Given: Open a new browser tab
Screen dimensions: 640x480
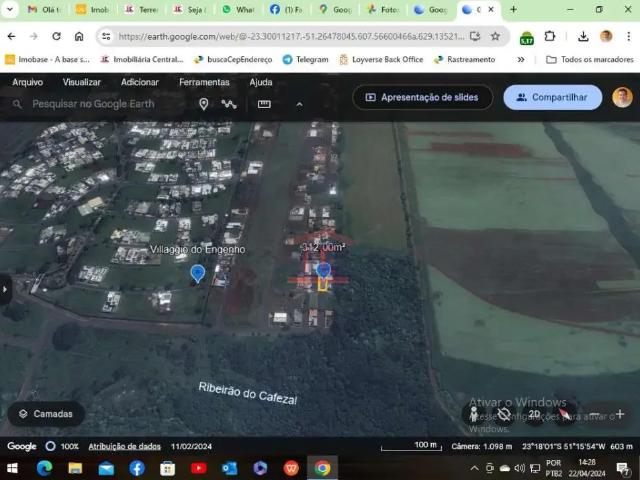Looking at the screenshot, I should (513, 9).
